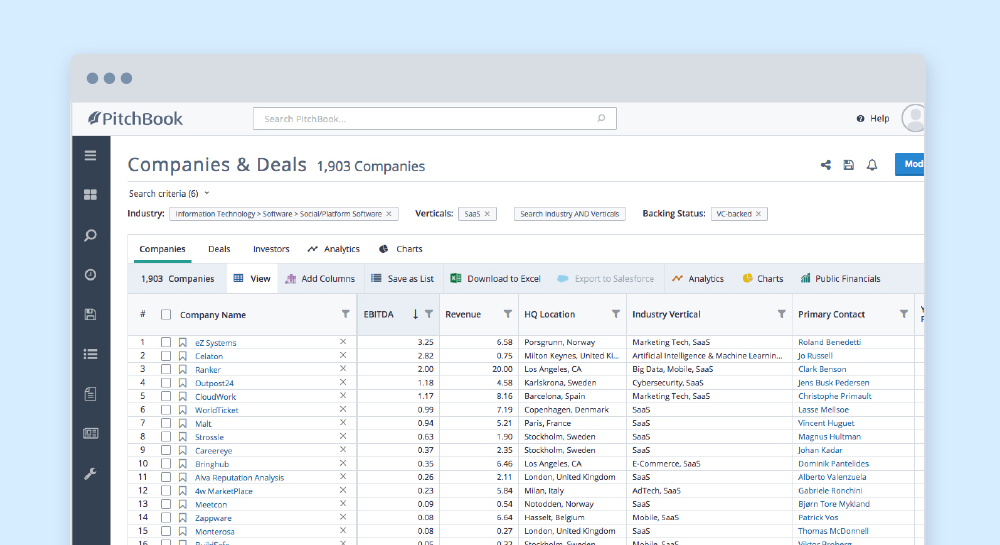Filter the Industry Vertical column
Screen dimensions: 1000x545
point(781,314)
